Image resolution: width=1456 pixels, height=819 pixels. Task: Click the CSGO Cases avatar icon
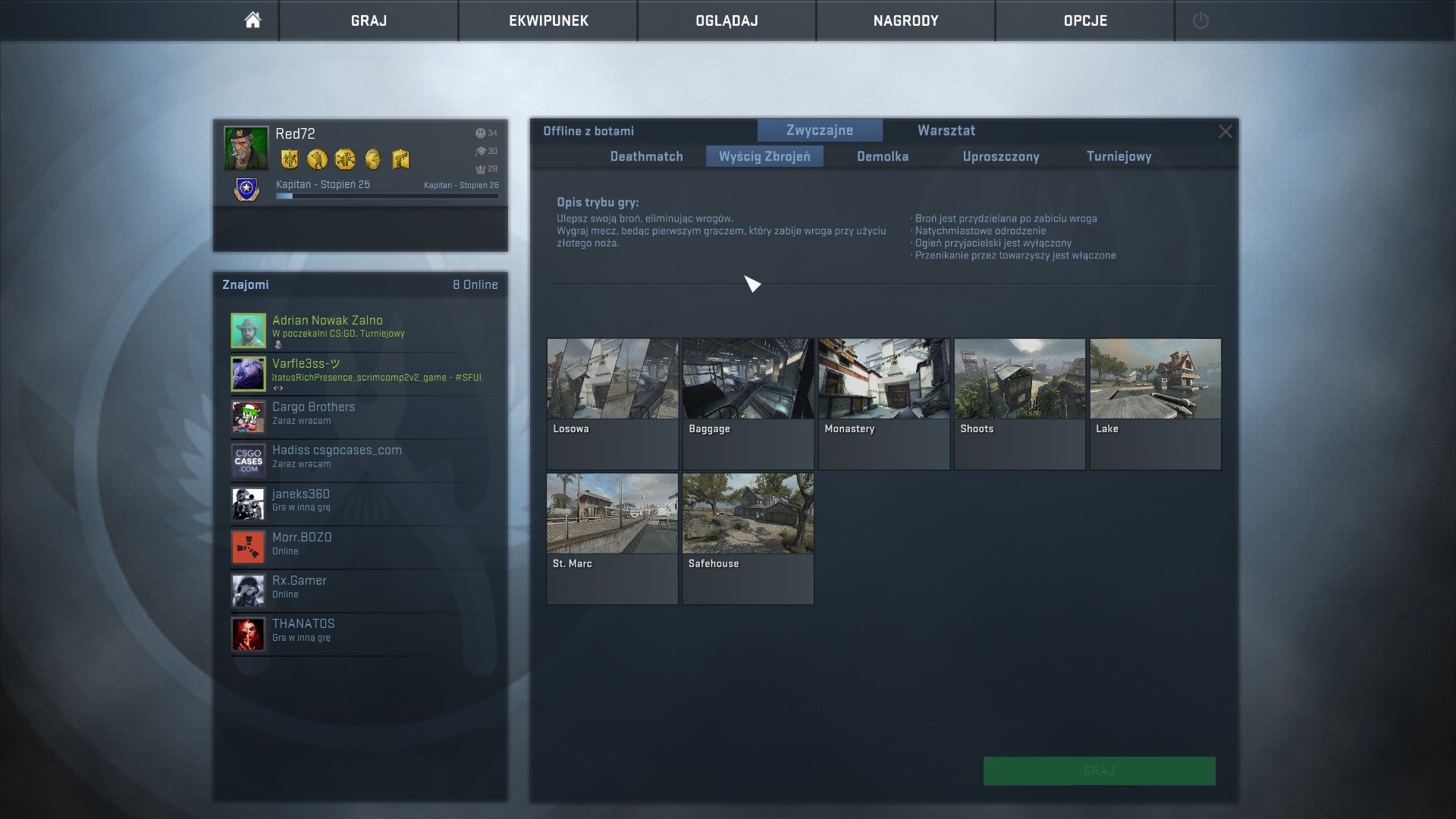tap(248, 460)
